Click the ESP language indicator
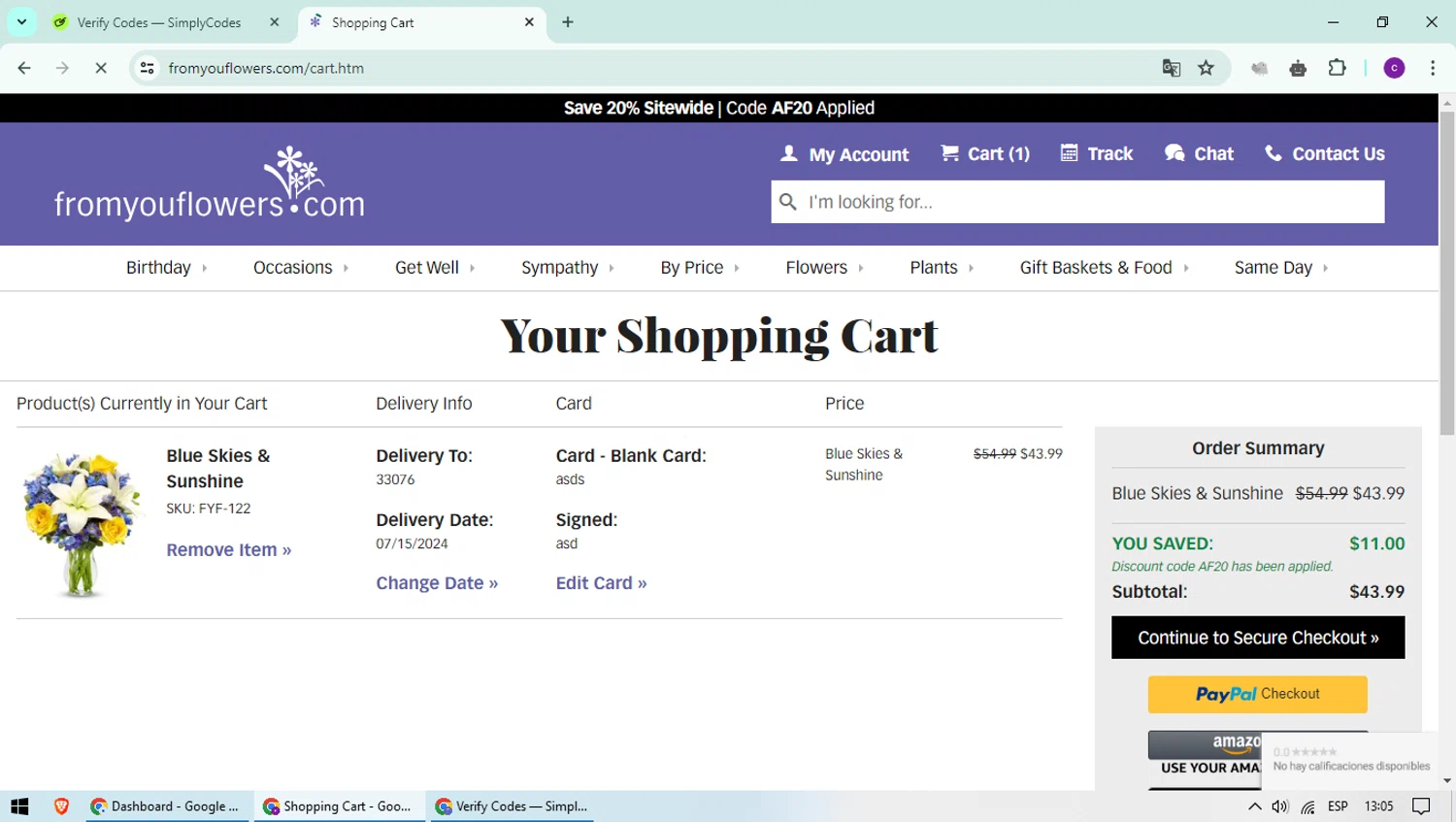 (x=1338, y=806)
